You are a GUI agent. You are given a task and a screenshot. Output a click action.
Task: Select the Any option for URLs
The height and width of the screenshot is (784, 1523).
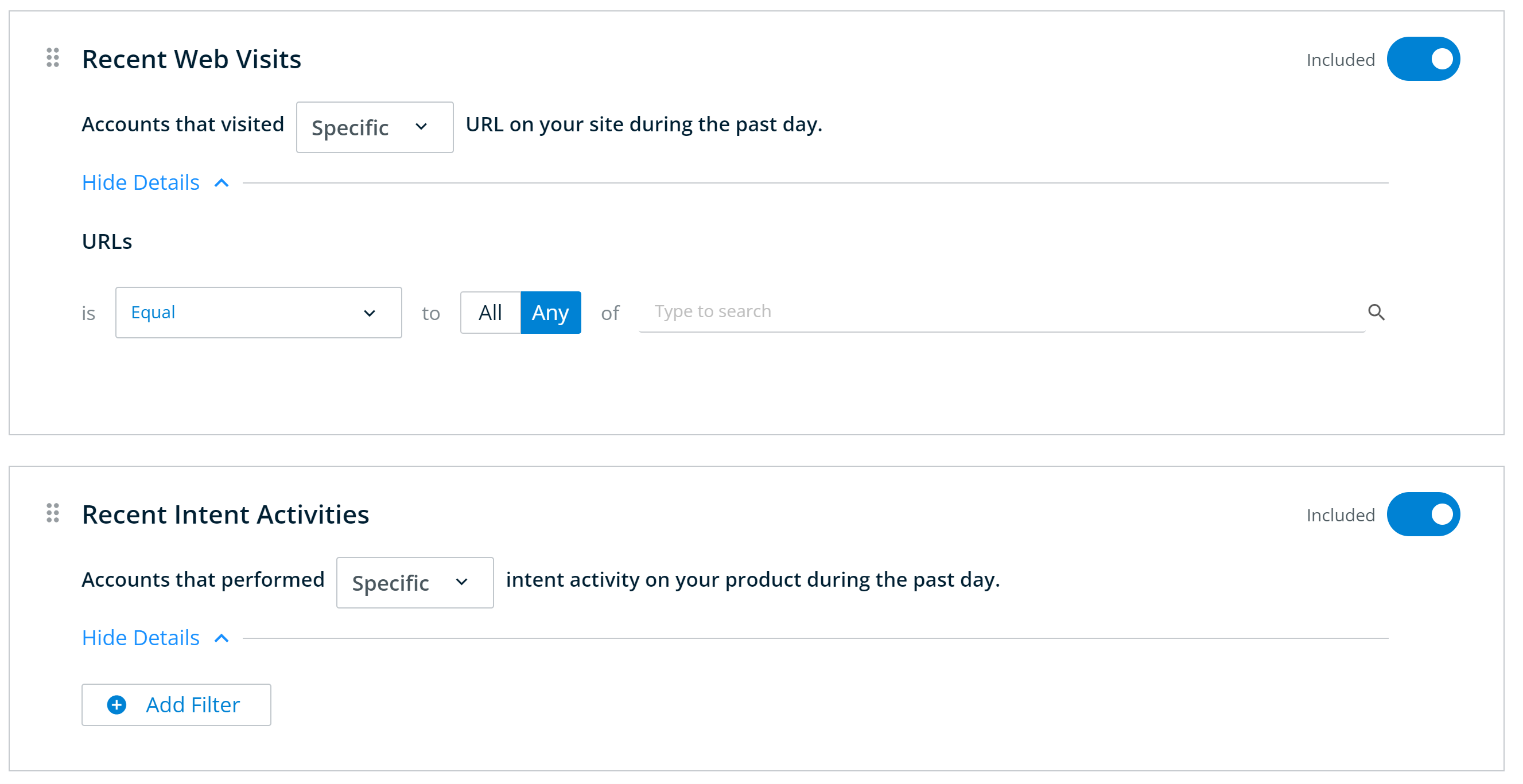pos(550,313)
